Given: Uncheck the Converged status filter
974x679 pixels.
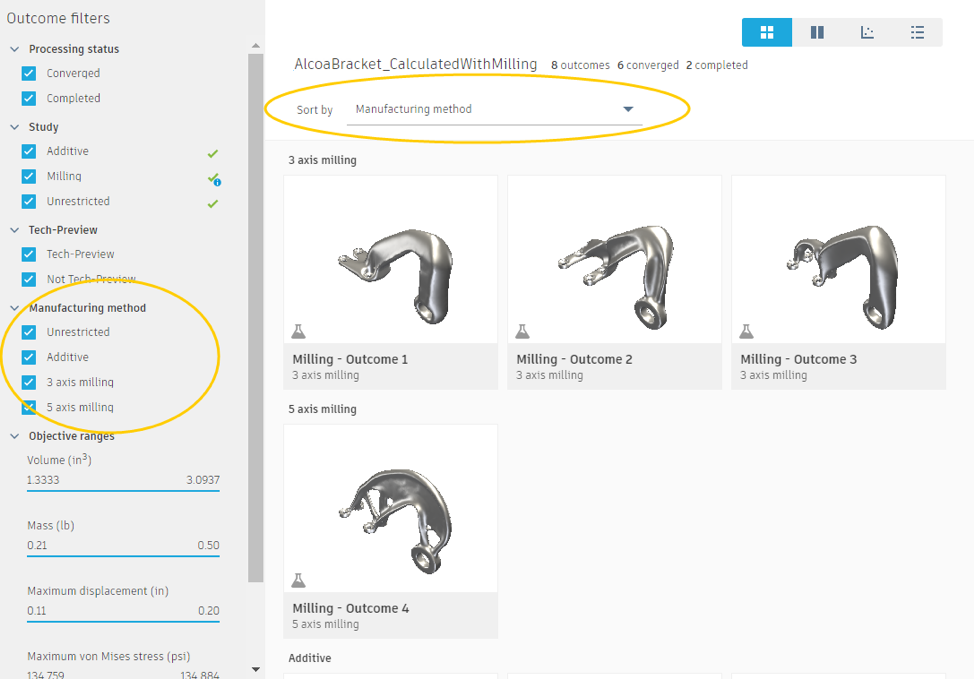Looking at the screenshot, I should click(x=29, y=73).
